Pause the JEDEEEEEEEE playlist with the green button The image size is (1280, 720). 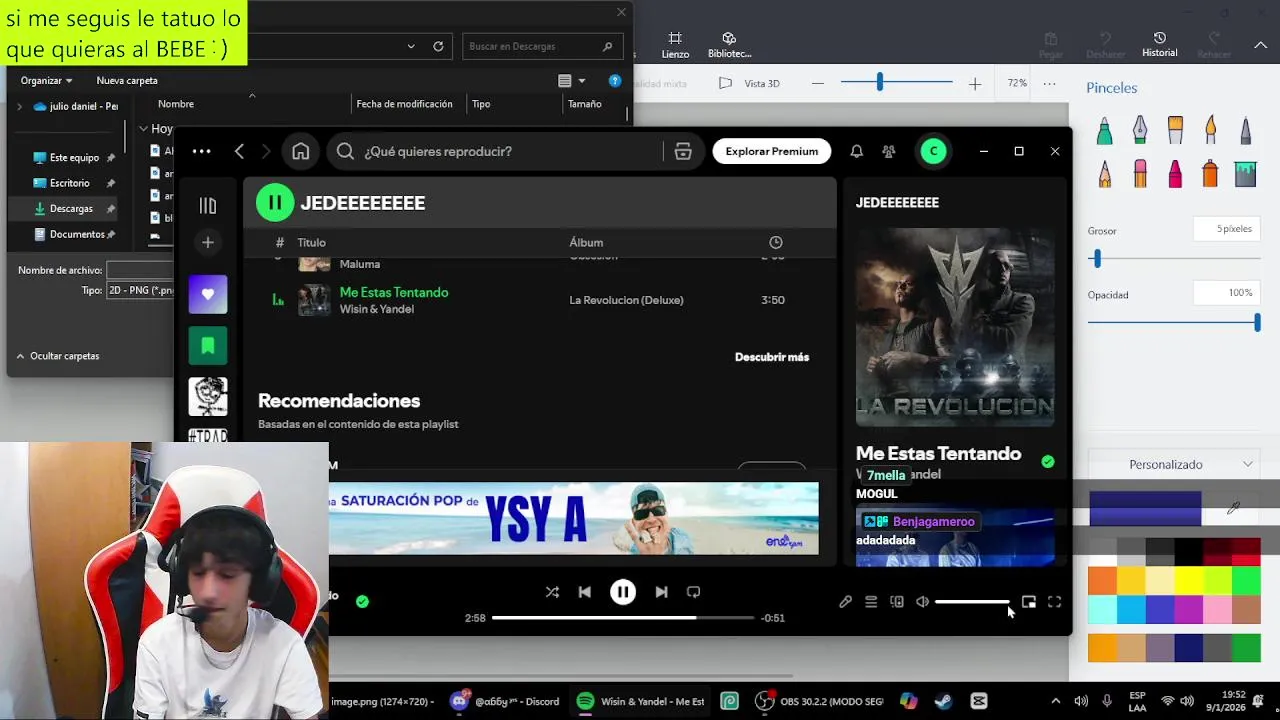coord(274,203)
